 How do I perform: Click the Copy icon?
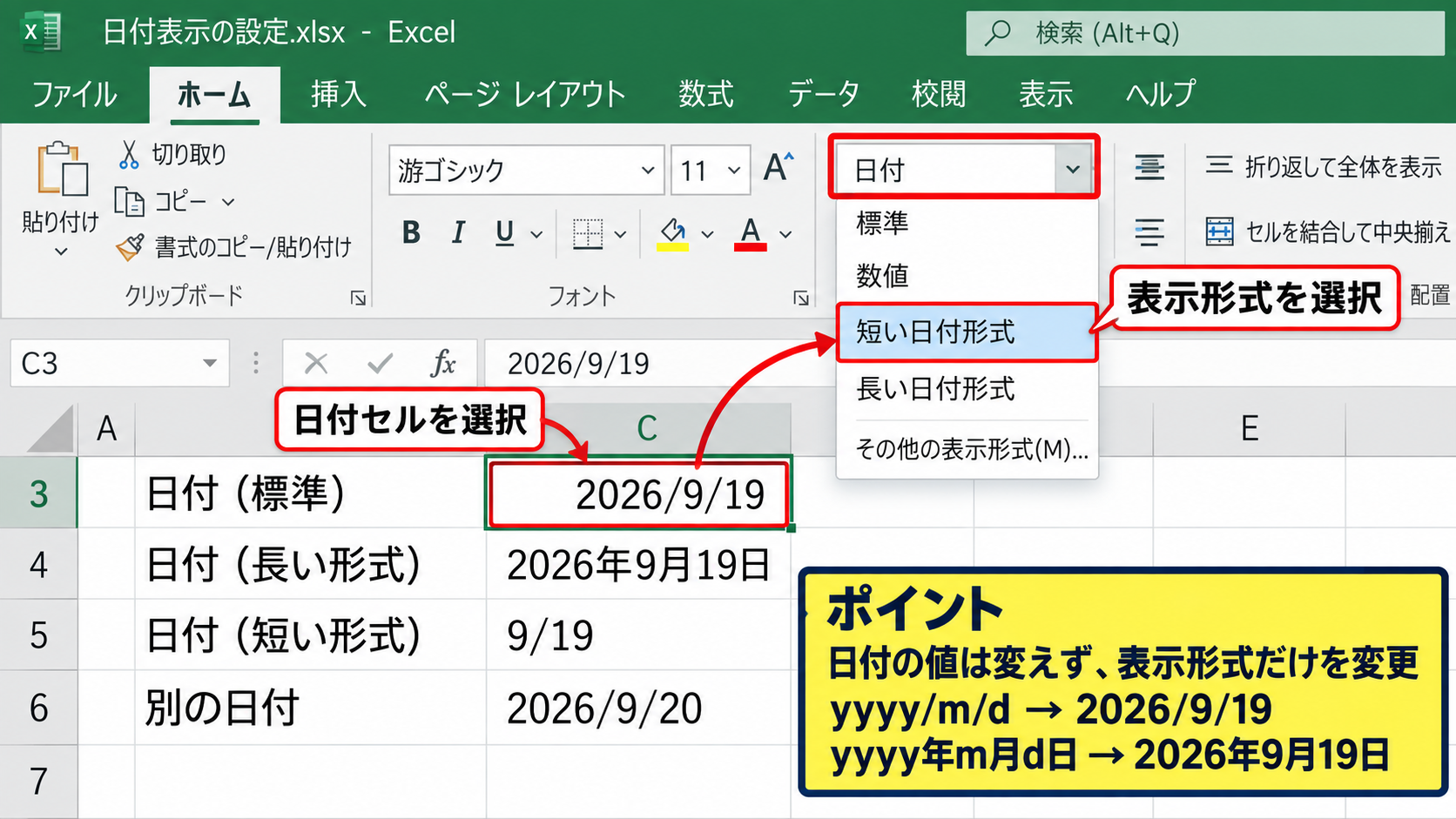coord(130,202)
